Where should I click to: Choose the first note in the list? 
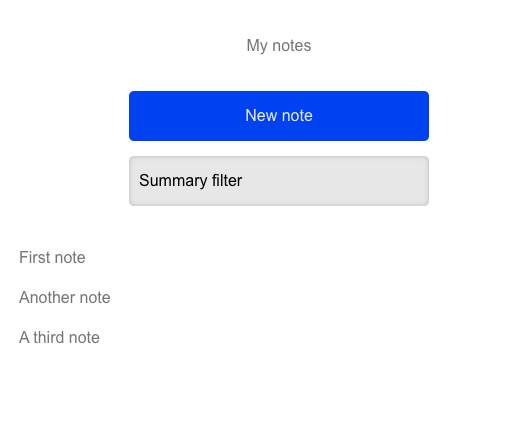52,257
